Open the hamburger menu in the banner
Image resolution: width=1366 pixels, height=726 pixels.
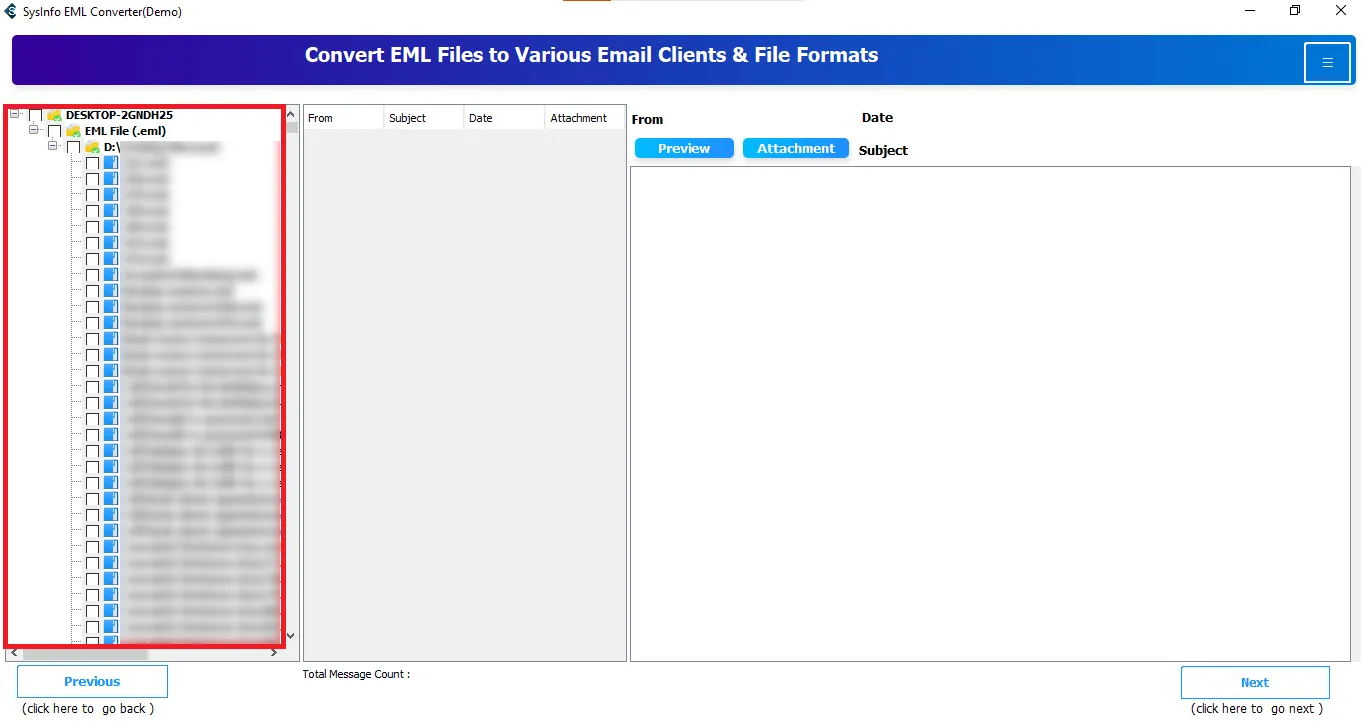pyautogui.click(x=1327, y=62)
